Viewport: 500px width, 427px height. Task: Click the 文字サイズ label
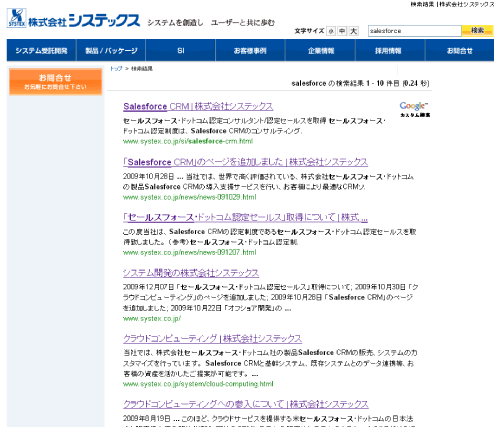point(309,31)
